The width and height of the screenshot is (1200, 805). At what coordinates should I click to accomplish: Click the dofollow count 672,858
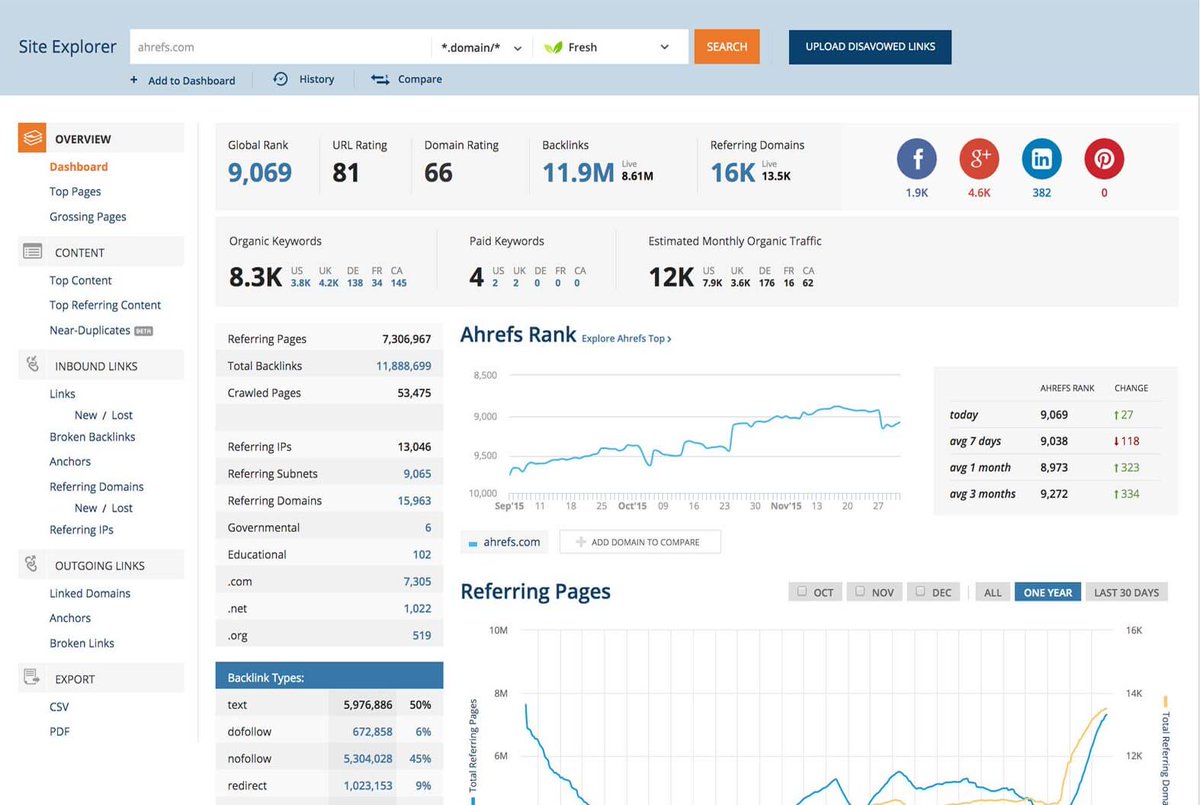(x=373, y=732)
